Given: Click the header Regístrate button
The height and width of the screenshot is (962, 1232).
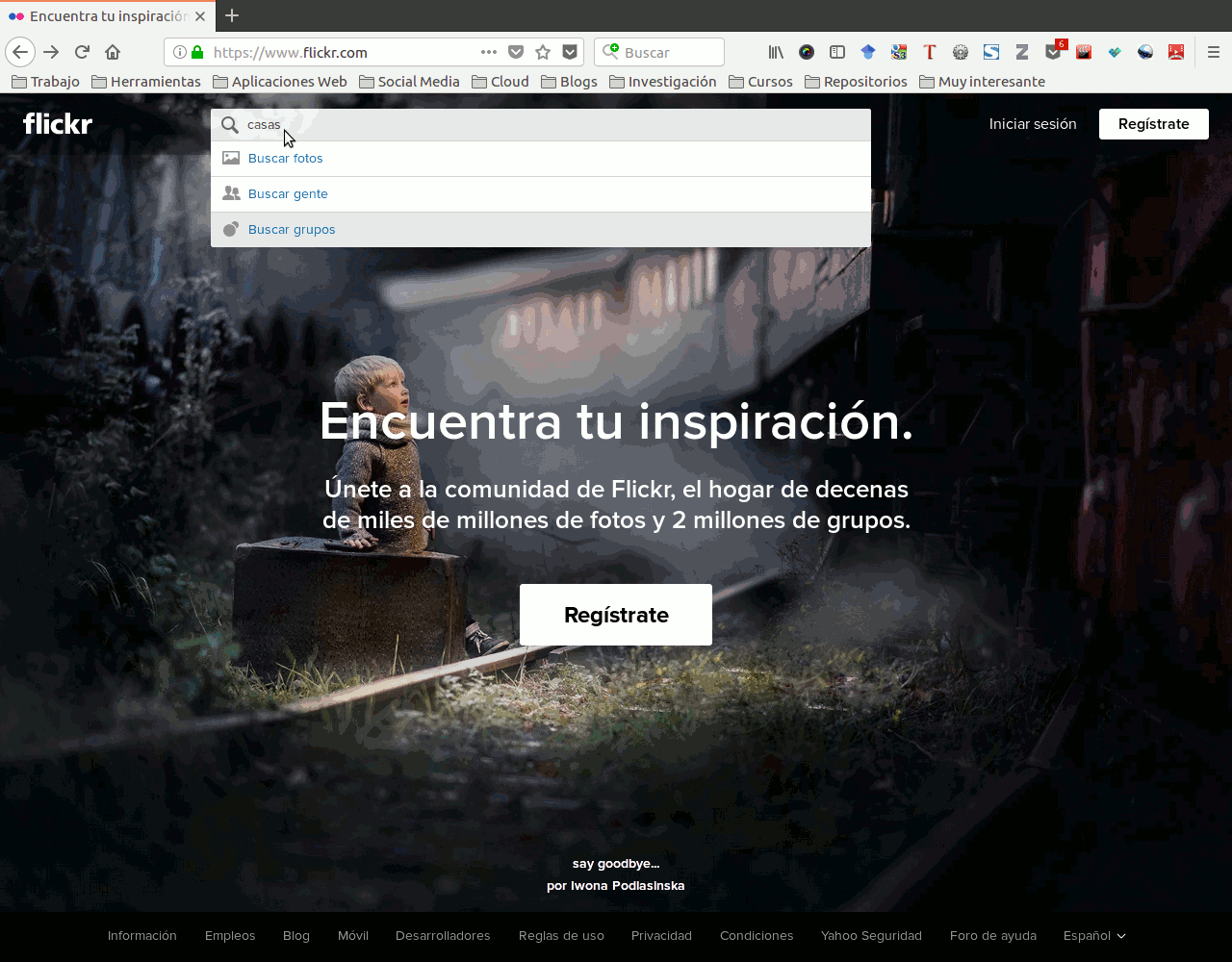Looking at the screenshot, I should pyautogui.click(x=1154, y=123).
